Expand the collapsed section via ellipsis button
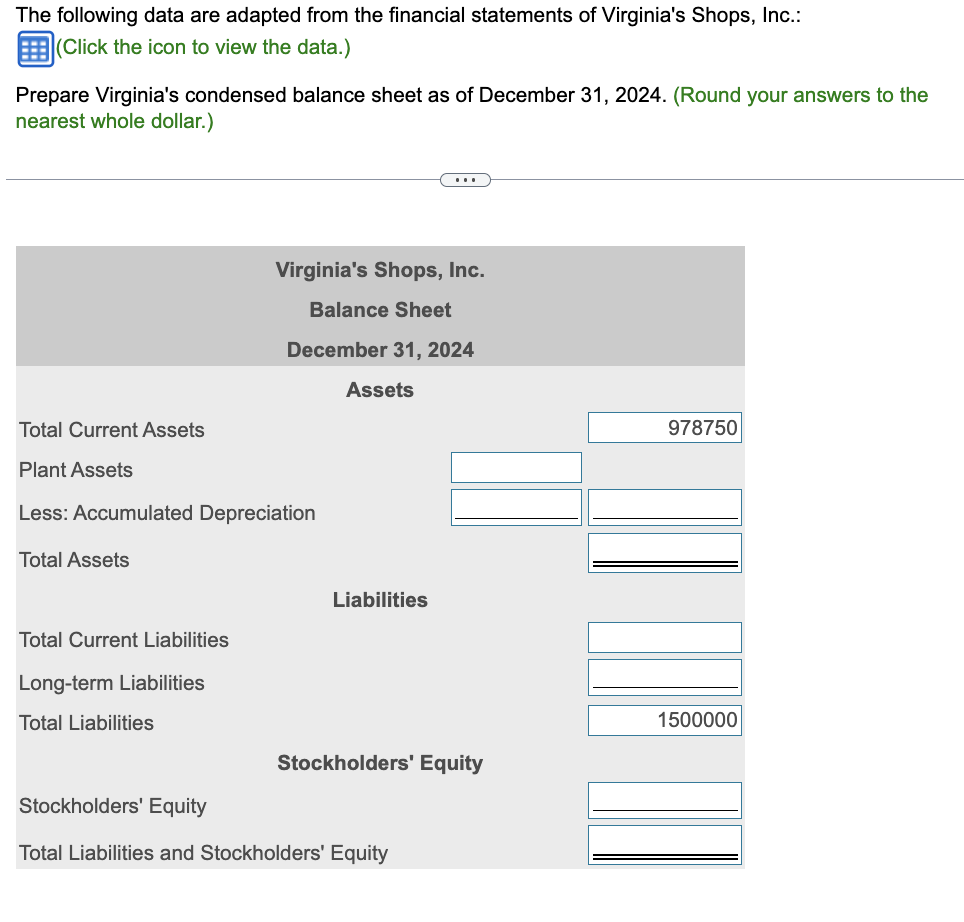The width and height of the screenshot is (964, 922). (465, 180)
